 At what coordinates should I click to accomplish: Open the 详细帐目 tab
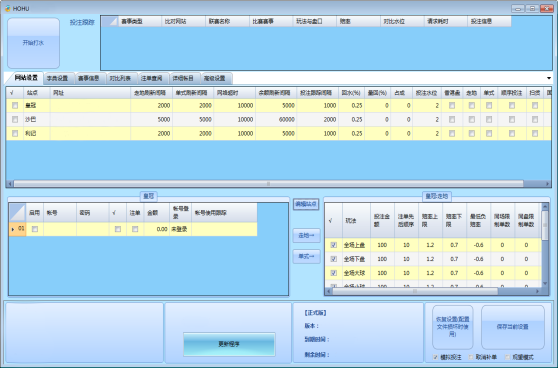tap(183, 78)
